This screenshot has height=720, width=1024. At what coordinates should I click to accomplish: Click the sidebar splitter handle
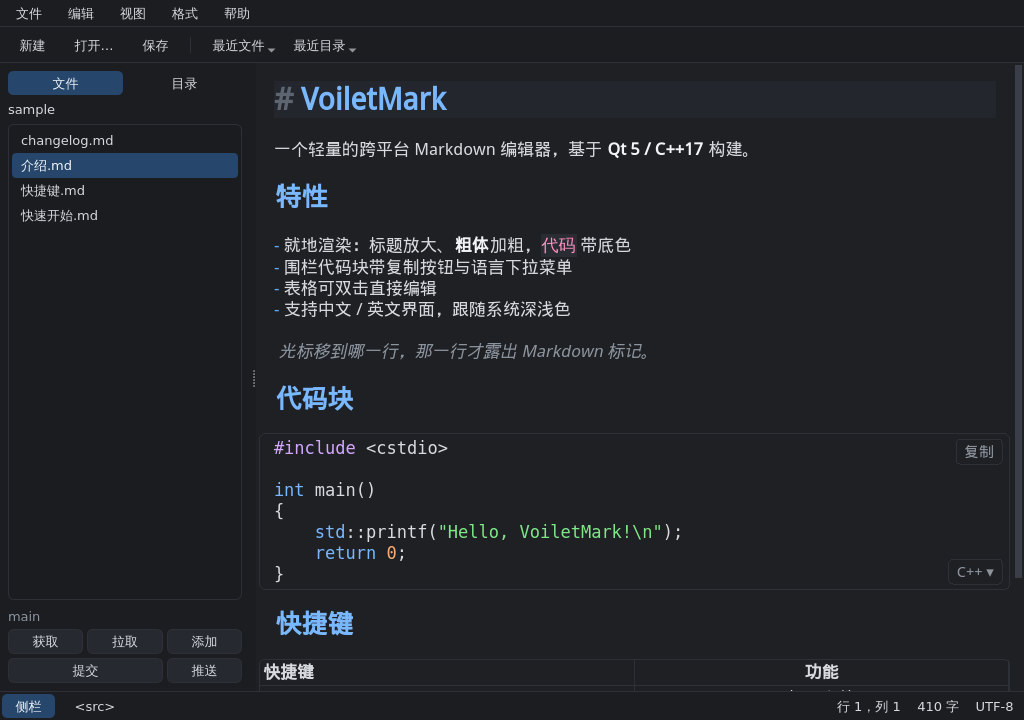[x=254, y=378]
